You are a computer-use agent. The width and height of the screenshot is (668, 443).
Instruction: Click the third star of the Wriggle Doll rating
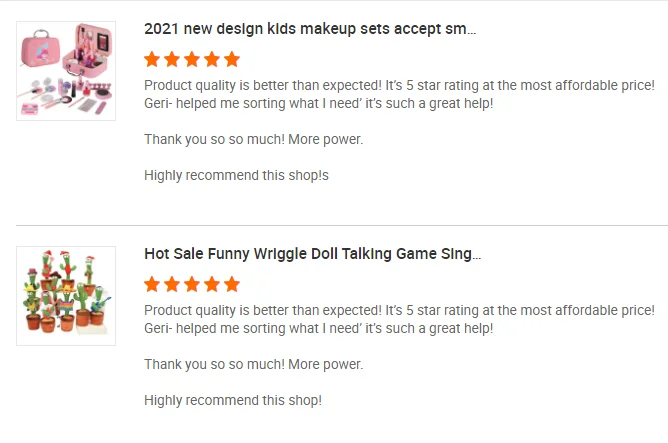point(192,284)
